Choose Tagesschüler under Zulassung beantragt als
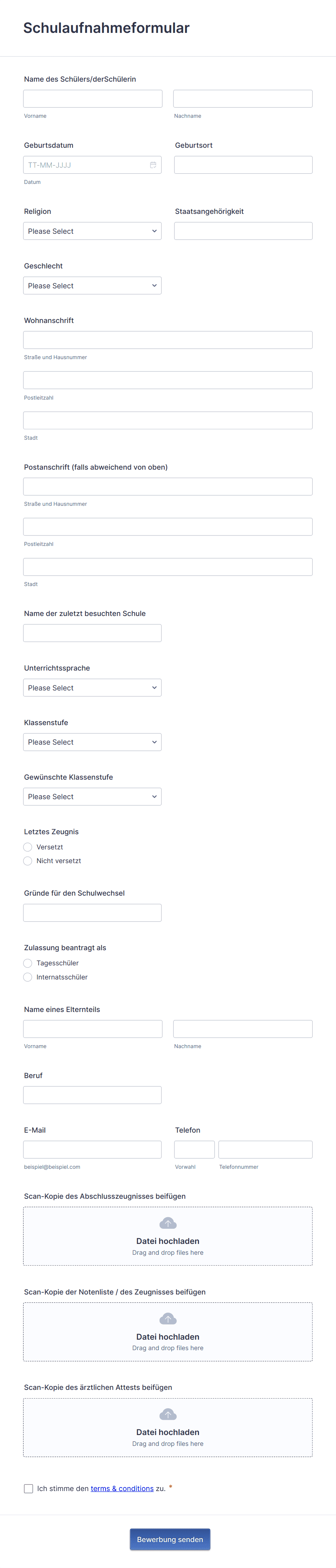Screen dimensions: 336x1568 tap(28, 963)
